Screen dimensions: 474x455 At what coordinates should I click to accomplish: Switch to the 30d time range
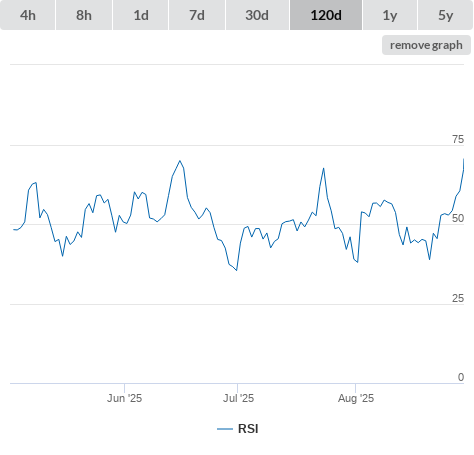pyautogui.click(x=257, y=15)
